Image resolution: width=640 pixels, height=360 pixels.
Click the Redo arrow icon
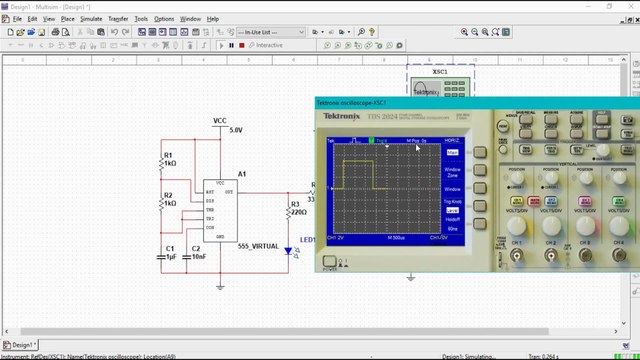[x=125, y=32]
